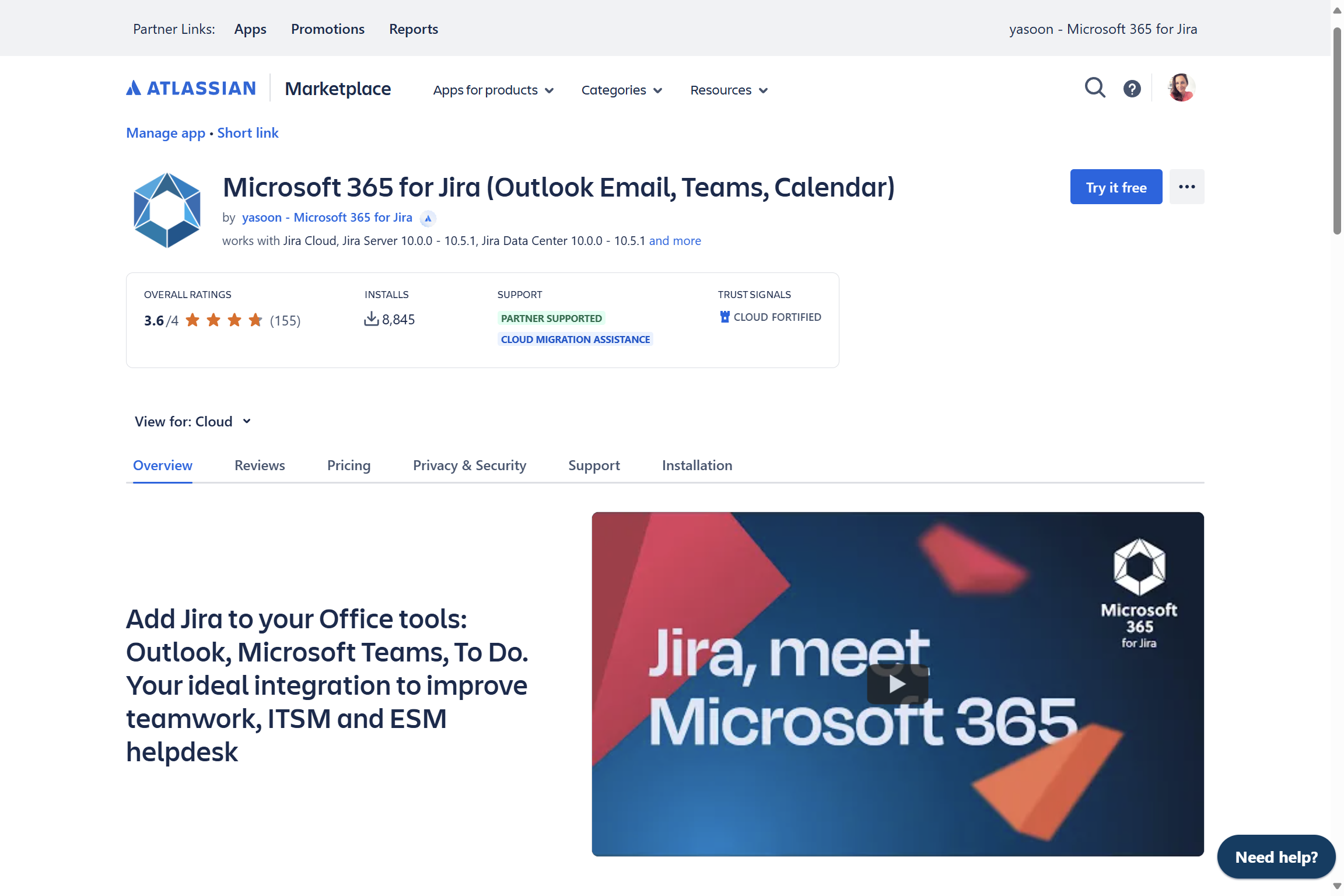
Task: Switch to the Reviews tab
Action: point(260,466)
